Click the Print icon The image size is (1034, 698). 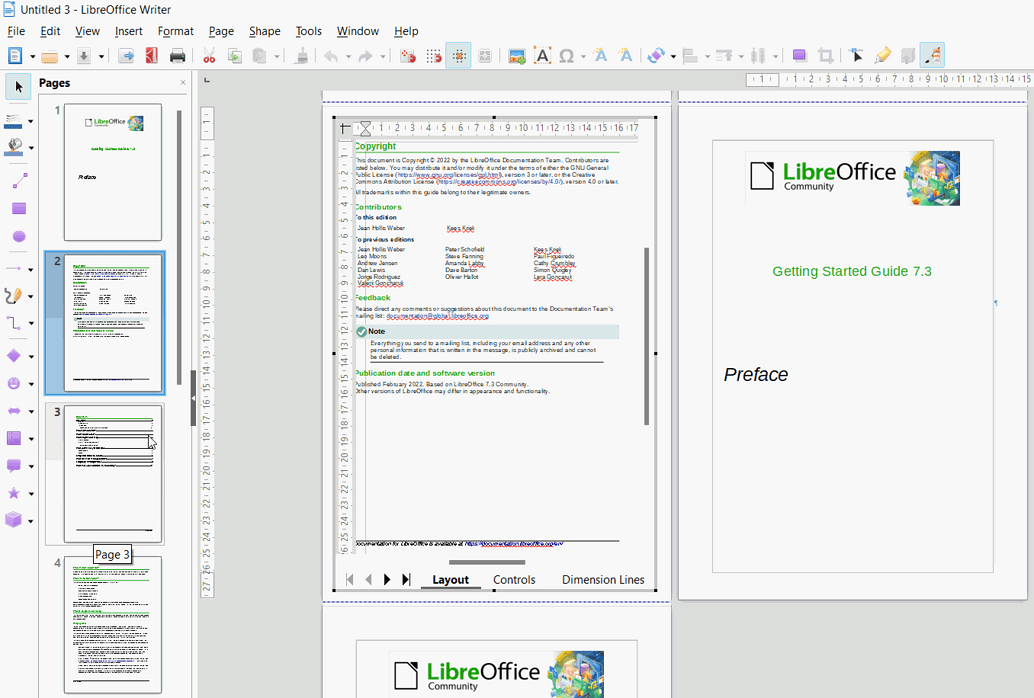pyautogui.click(x=177, y=56)
